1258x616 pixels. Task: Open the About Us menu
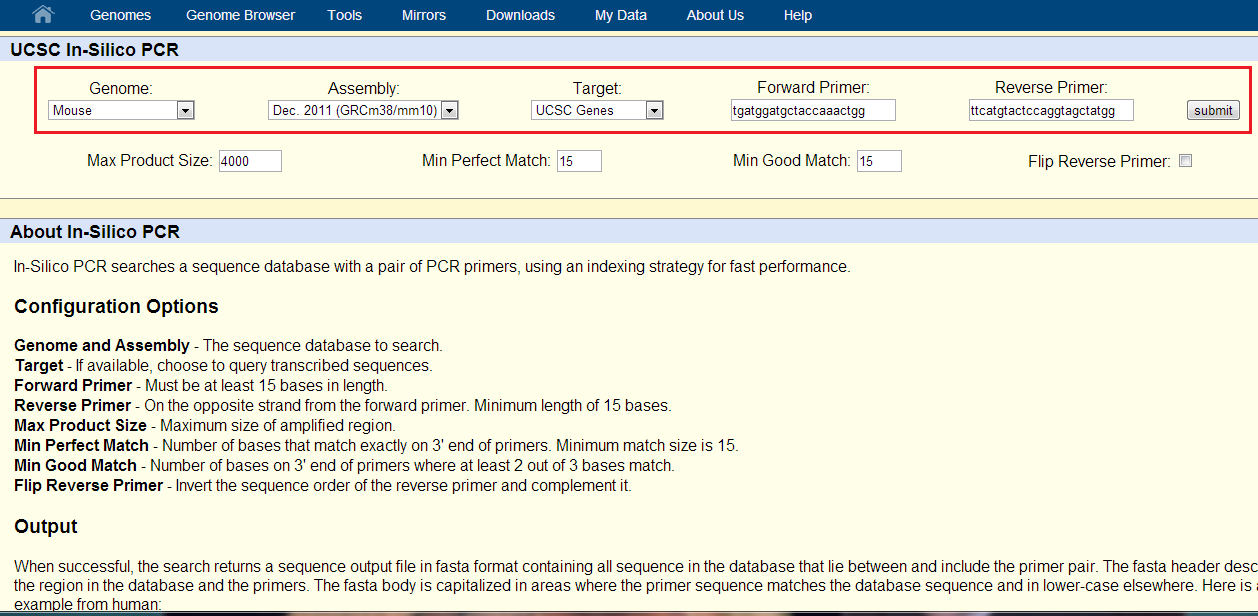click(x=715, y=15)
